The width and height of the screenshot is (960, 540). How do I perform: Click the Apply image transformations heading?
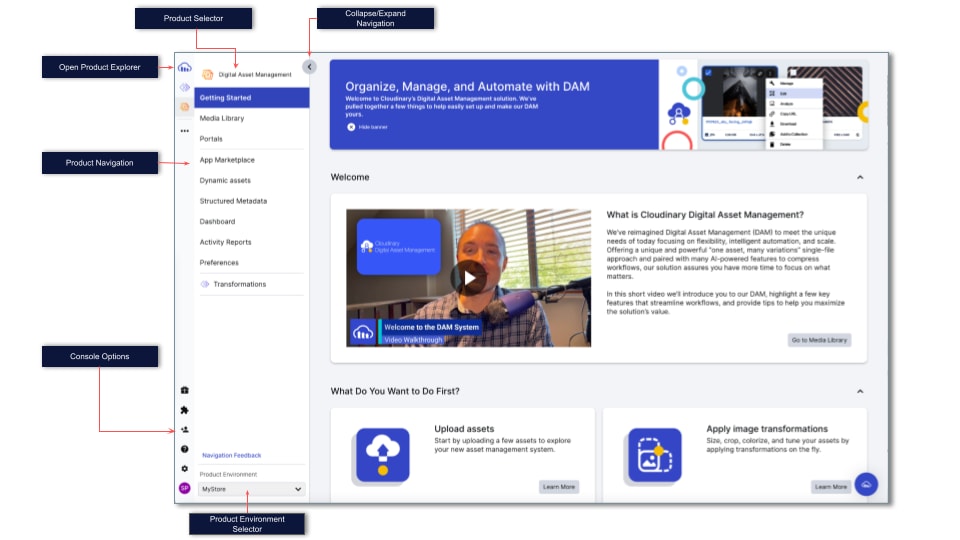point(767,429)
